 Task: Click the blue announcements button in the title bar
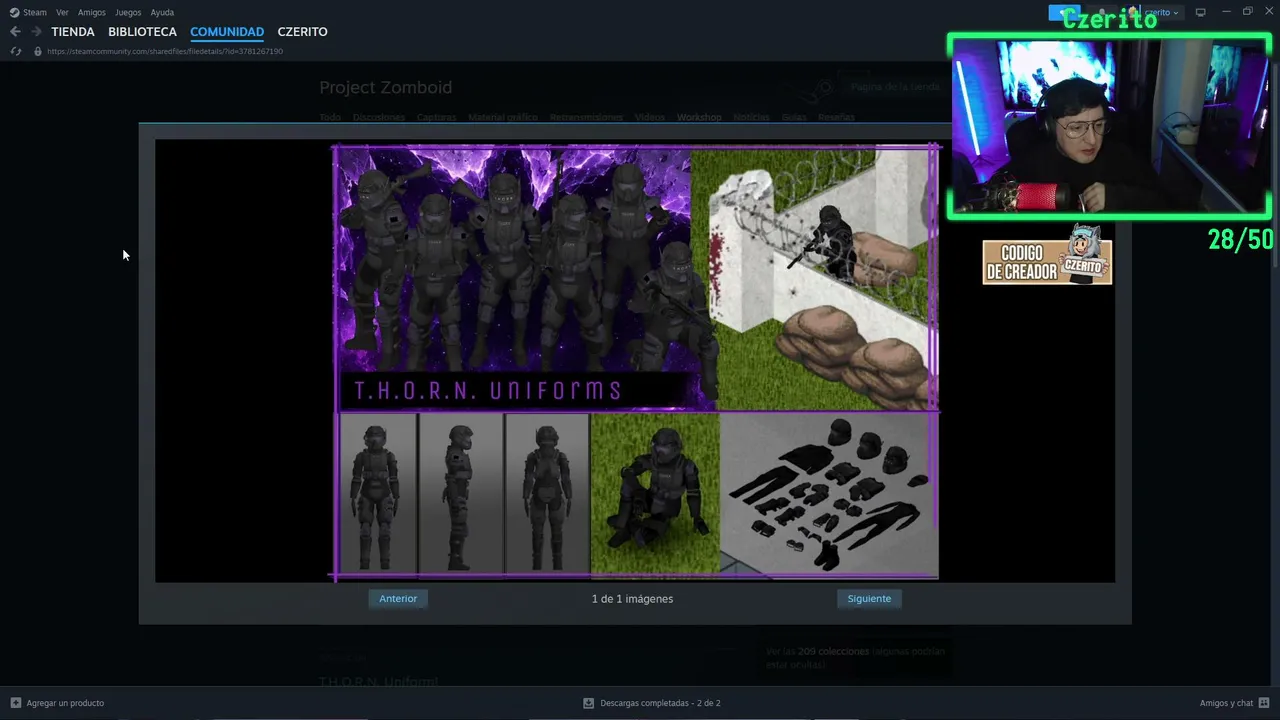tap(1063, 12)
